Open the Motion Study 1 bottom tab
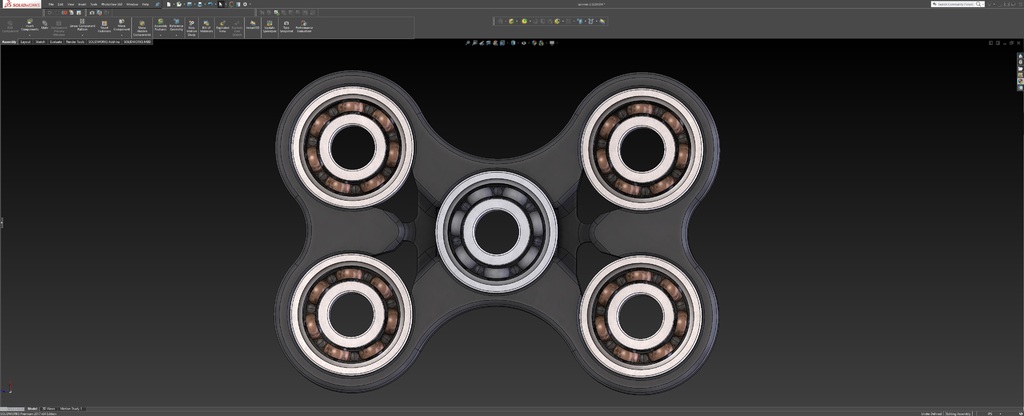The height and width of the screenshot is (416, 1024). point(71,409)
